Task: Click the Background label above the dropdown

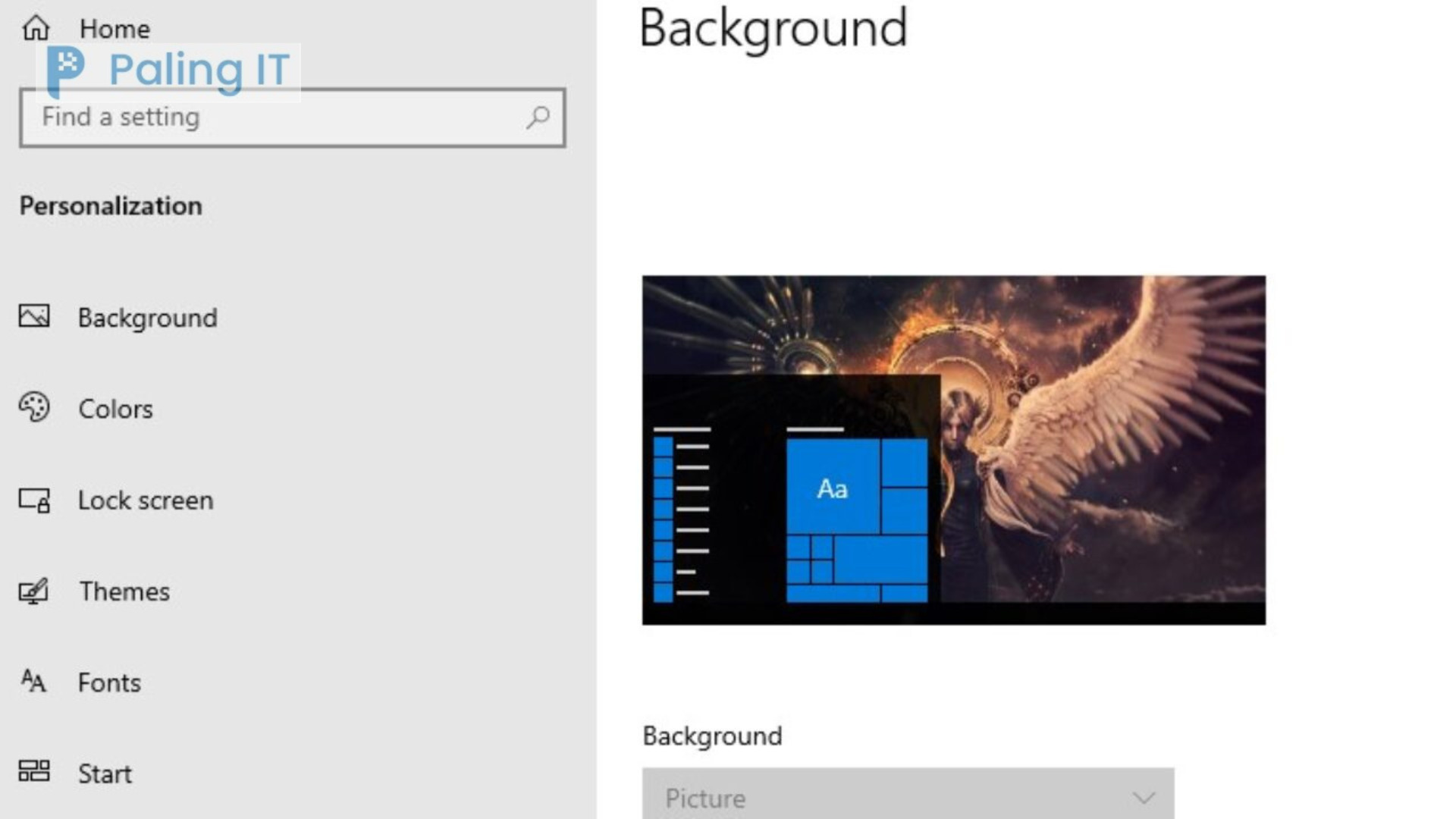Action: 712,736
